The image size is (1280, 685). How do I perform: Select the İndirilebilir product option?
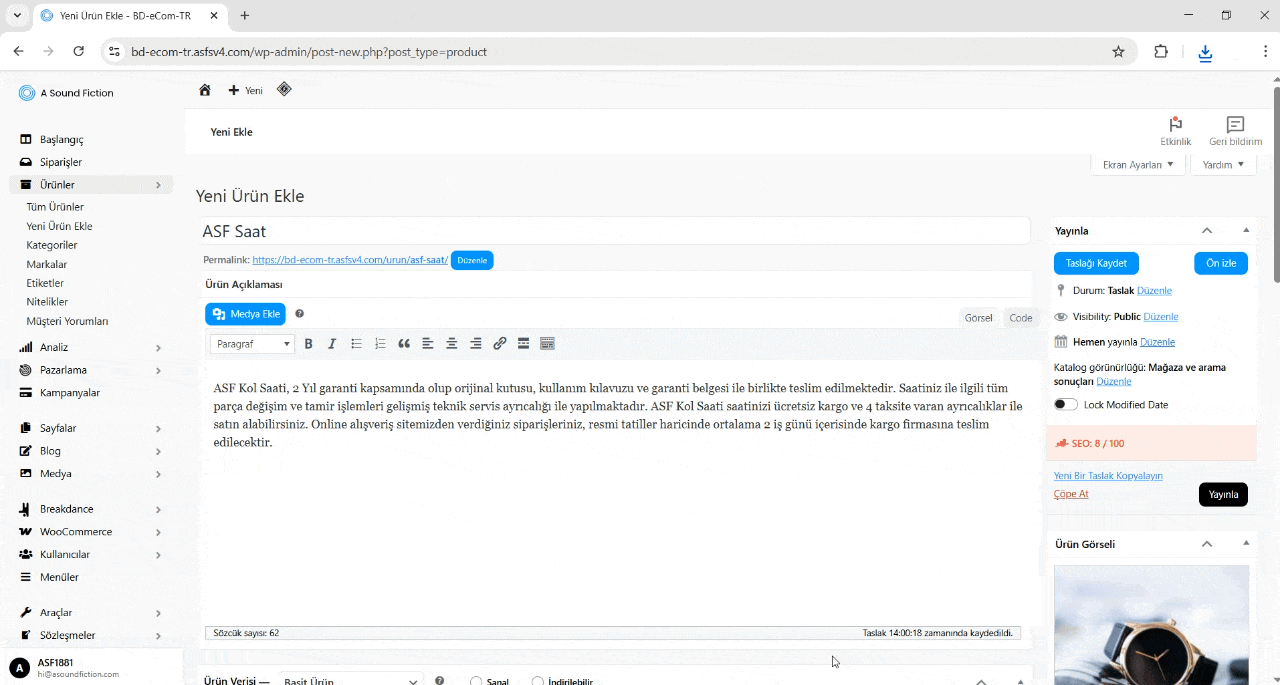click(x=538, y=681)
